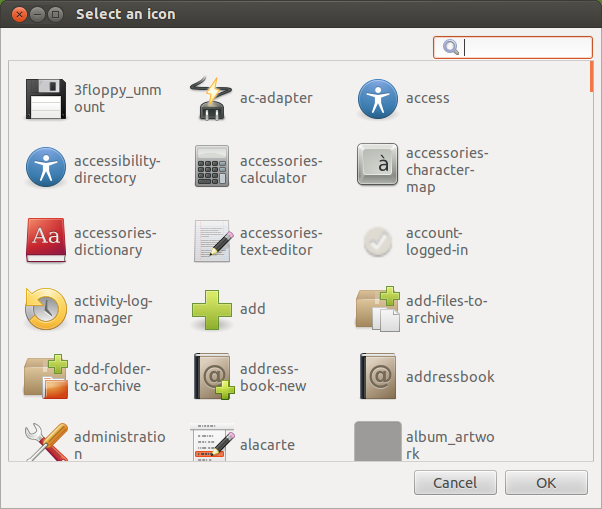Image resolution: width=602 pixels, height=509 pixels.
Task: Pick the add-folder-to-archive icon
Action: (46, 377)
